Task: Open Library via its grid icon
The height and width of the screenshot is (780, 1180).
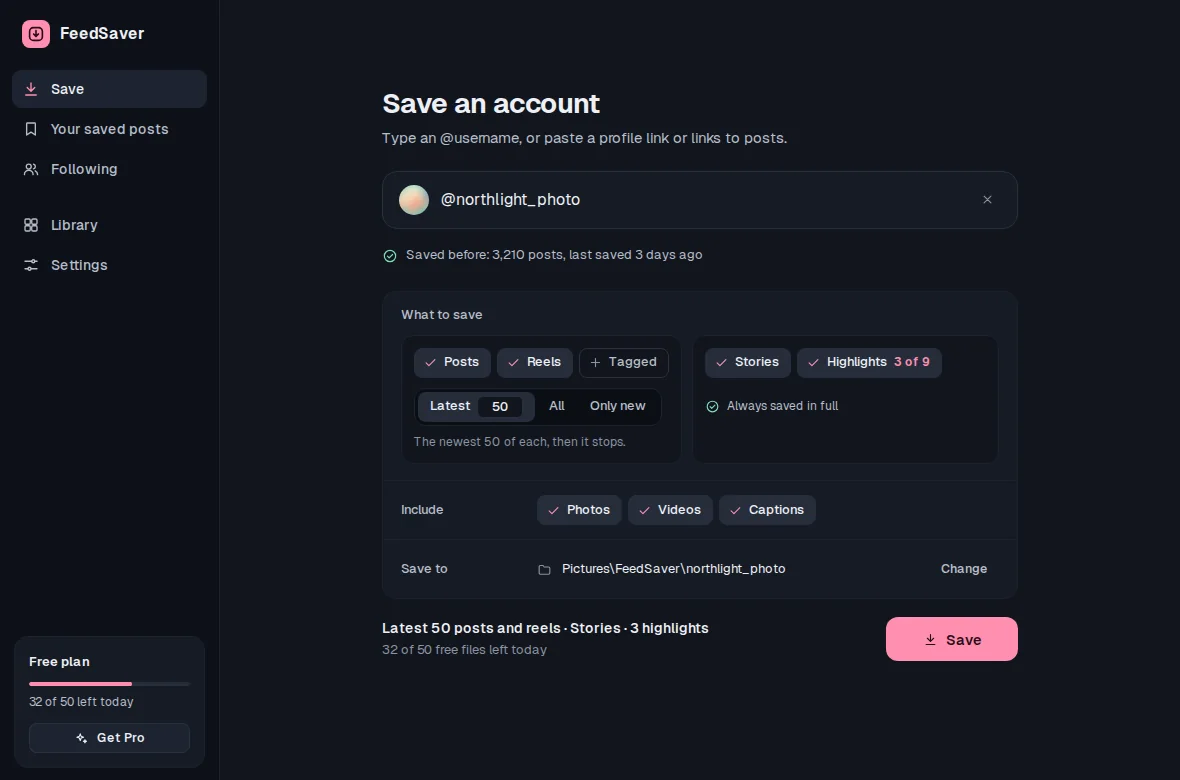Action: pos(31,225)
